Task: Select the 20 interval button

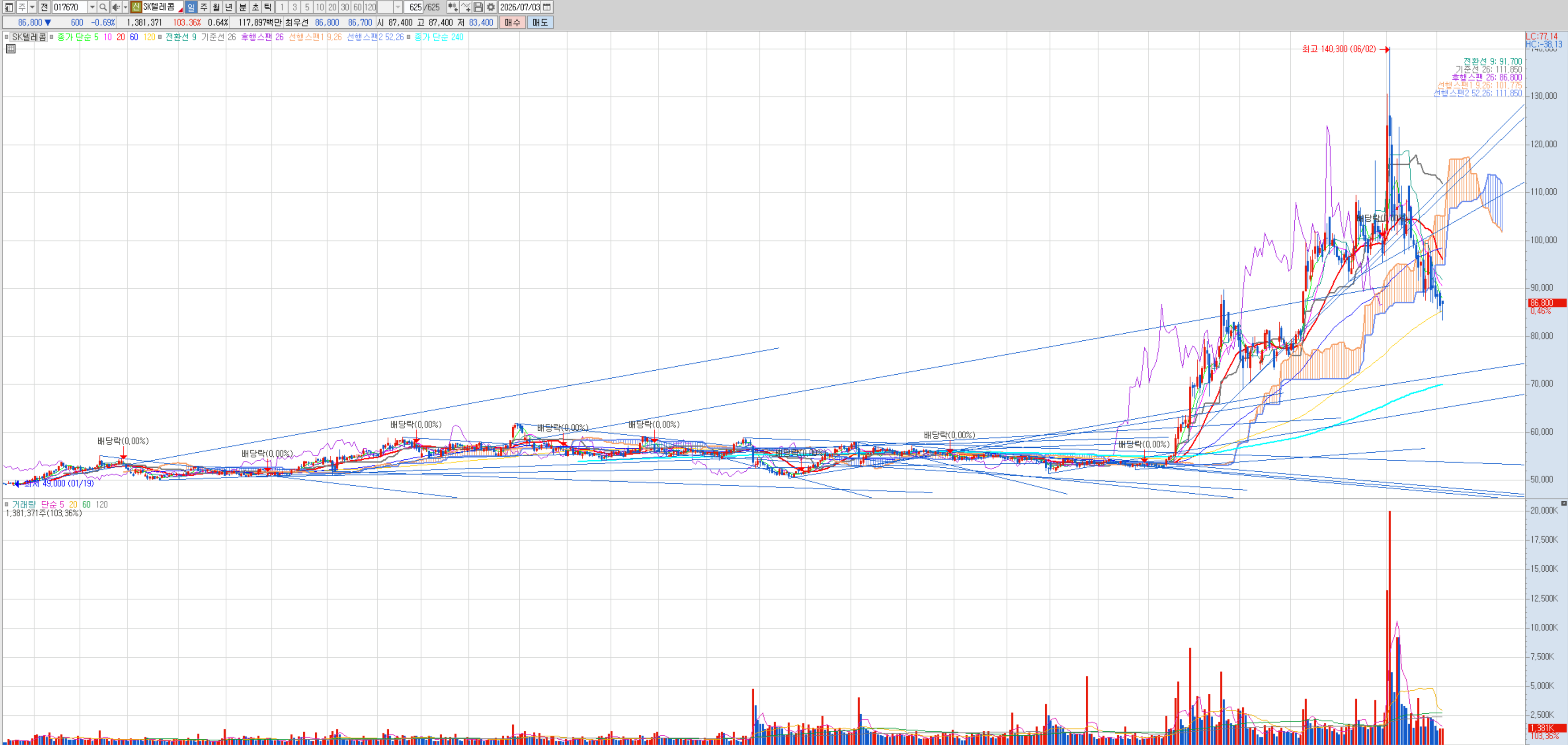Action: click(x=332, y=7)
